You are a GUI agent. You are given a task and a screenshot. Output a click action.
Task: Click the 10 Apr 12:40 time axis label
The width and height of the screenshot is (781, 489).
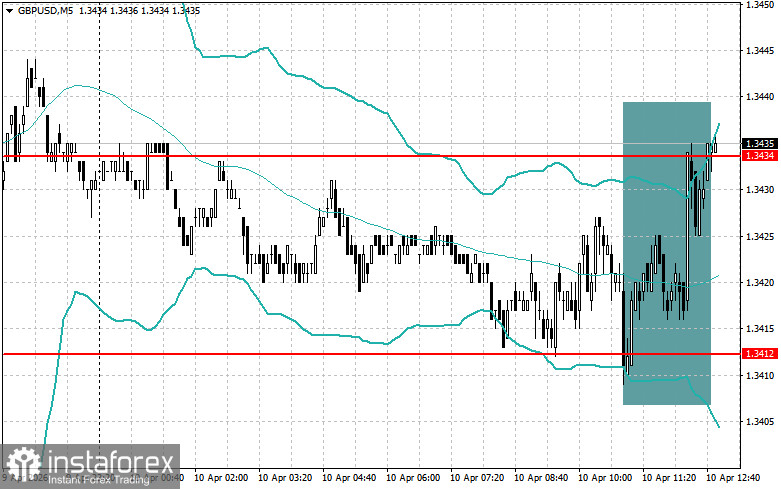(733, 478)
